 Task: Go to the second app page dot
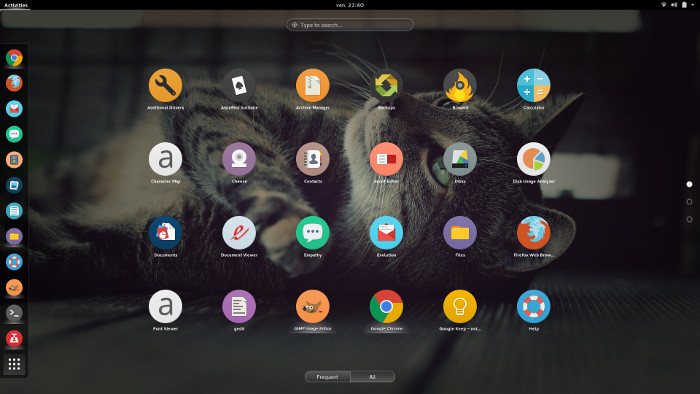click(x=689, y=202)
